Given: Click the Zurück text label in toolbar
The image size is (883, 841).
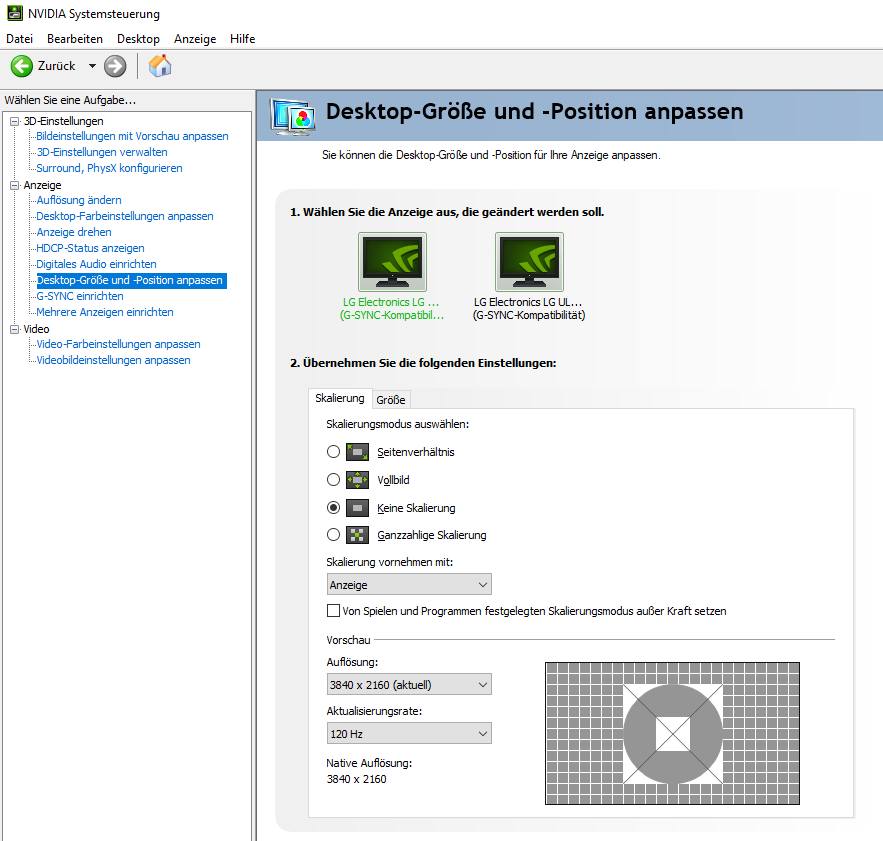Looking at the screenshot, I should (56, 66).
